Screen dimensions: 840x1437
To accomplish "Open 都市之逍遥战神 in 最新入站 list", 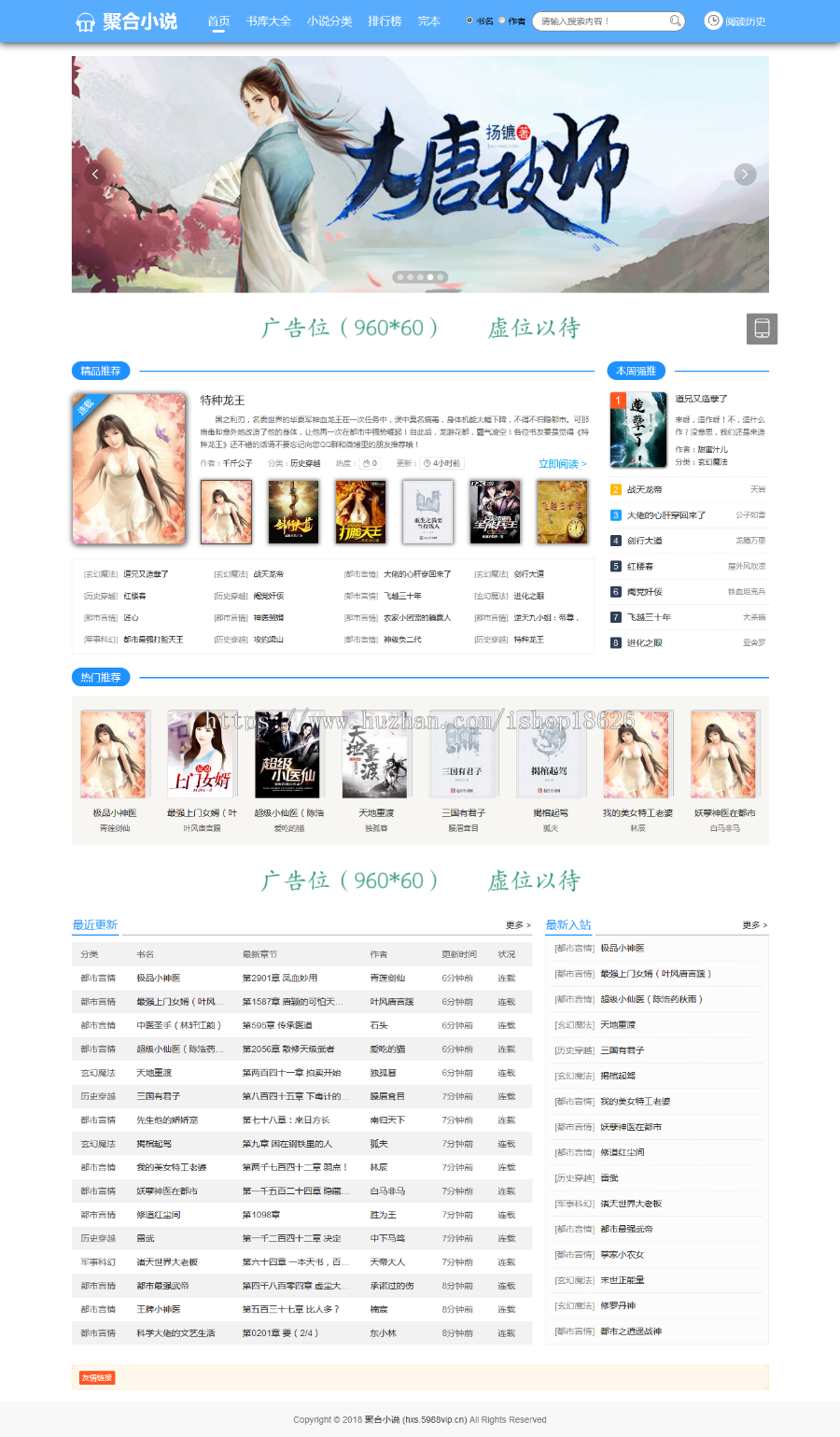I will tap(631, 1331).
